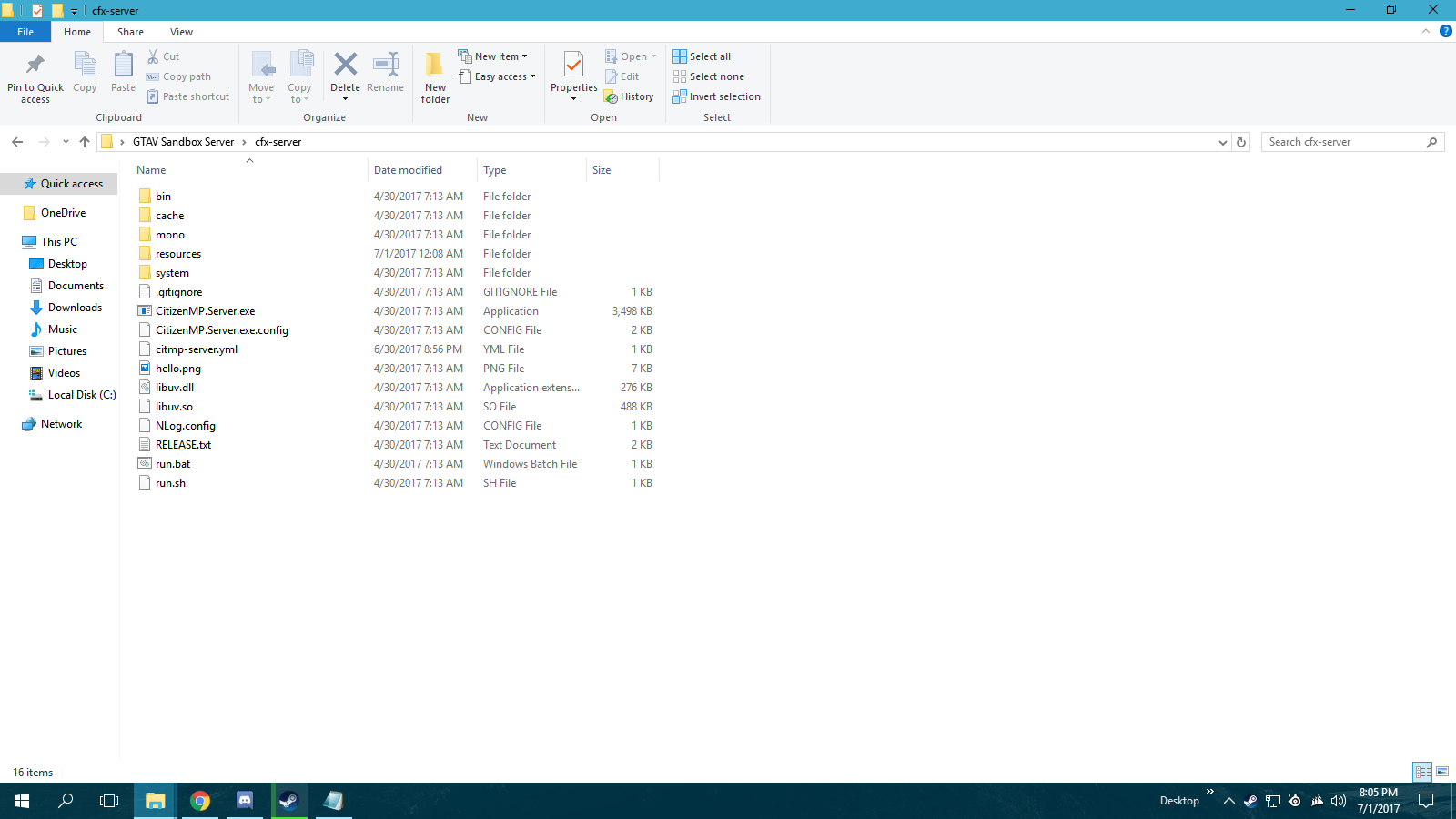1456x819 pixels.
Task: Click Invert selection
Action: 717,96
